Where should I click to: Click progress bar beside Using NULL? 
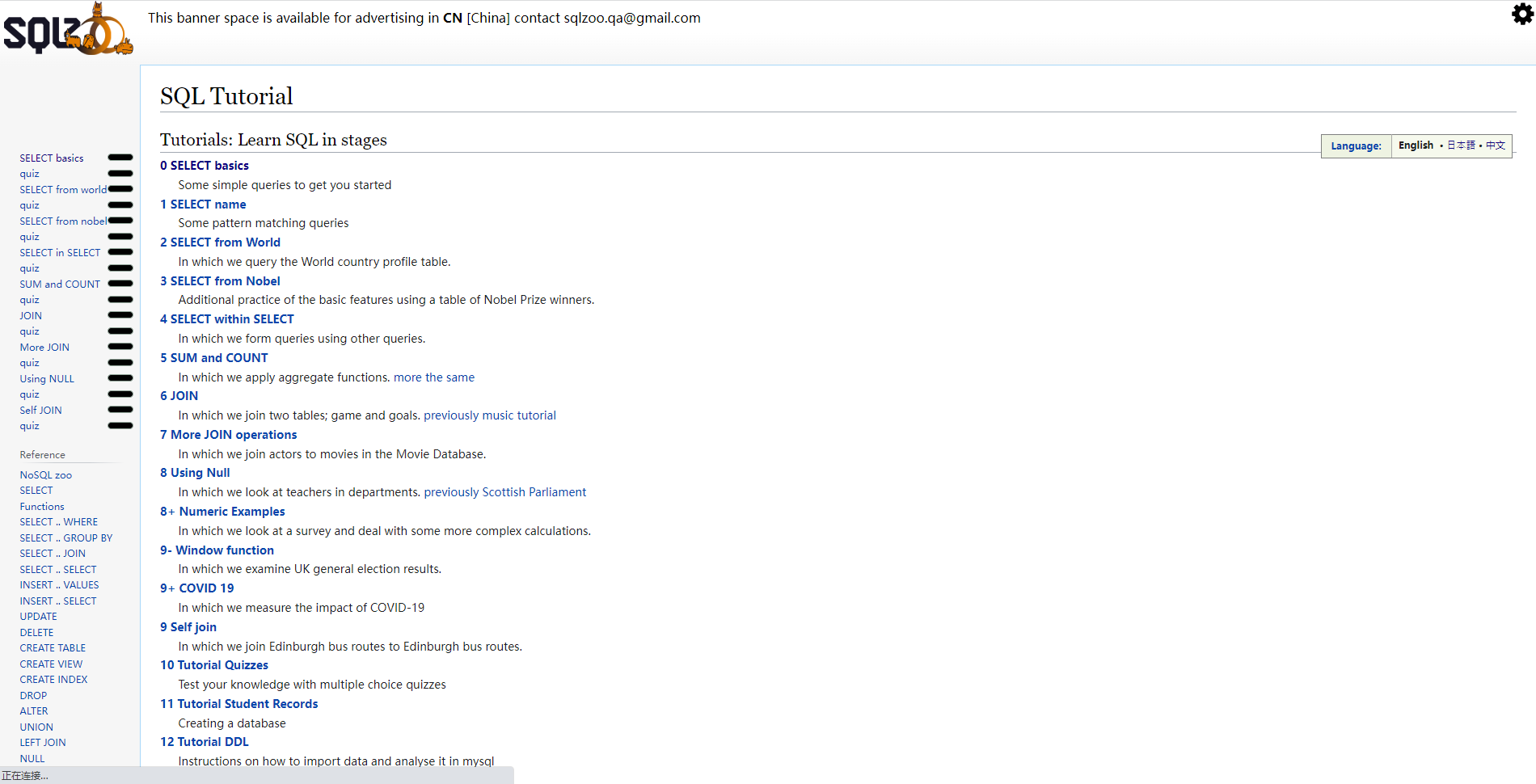(x=120, y=378)
